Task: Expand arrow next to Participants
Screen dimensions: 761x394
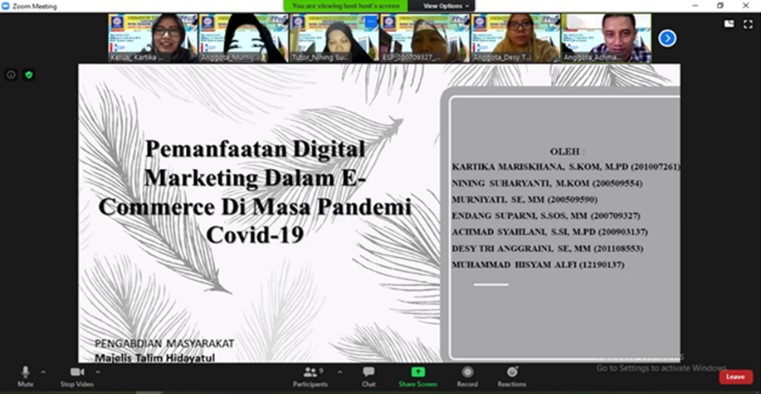Action: (x=339, y=372)
